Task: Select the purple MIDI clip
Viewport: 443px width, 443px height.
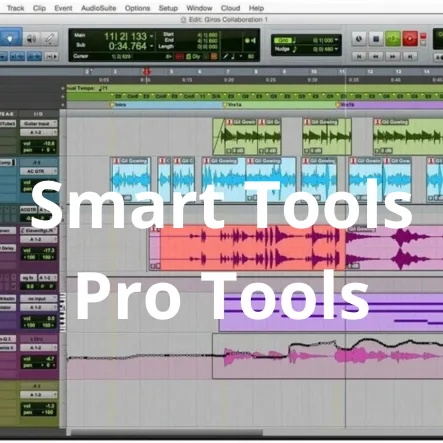Action: coord(331,313)
